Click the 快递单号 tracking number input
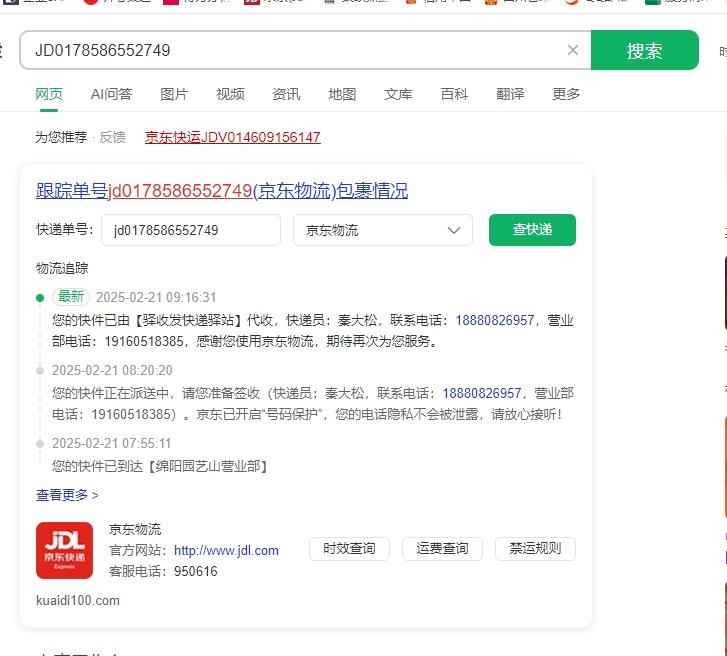 191,230
